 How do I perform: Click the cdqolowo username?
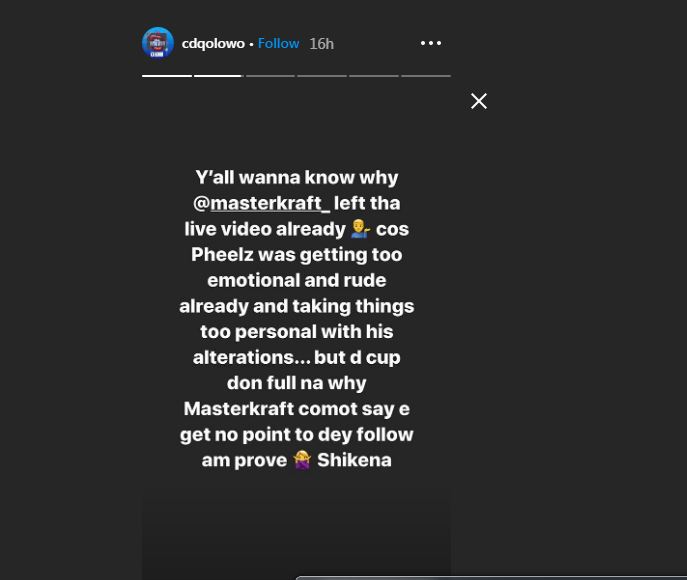213,43
